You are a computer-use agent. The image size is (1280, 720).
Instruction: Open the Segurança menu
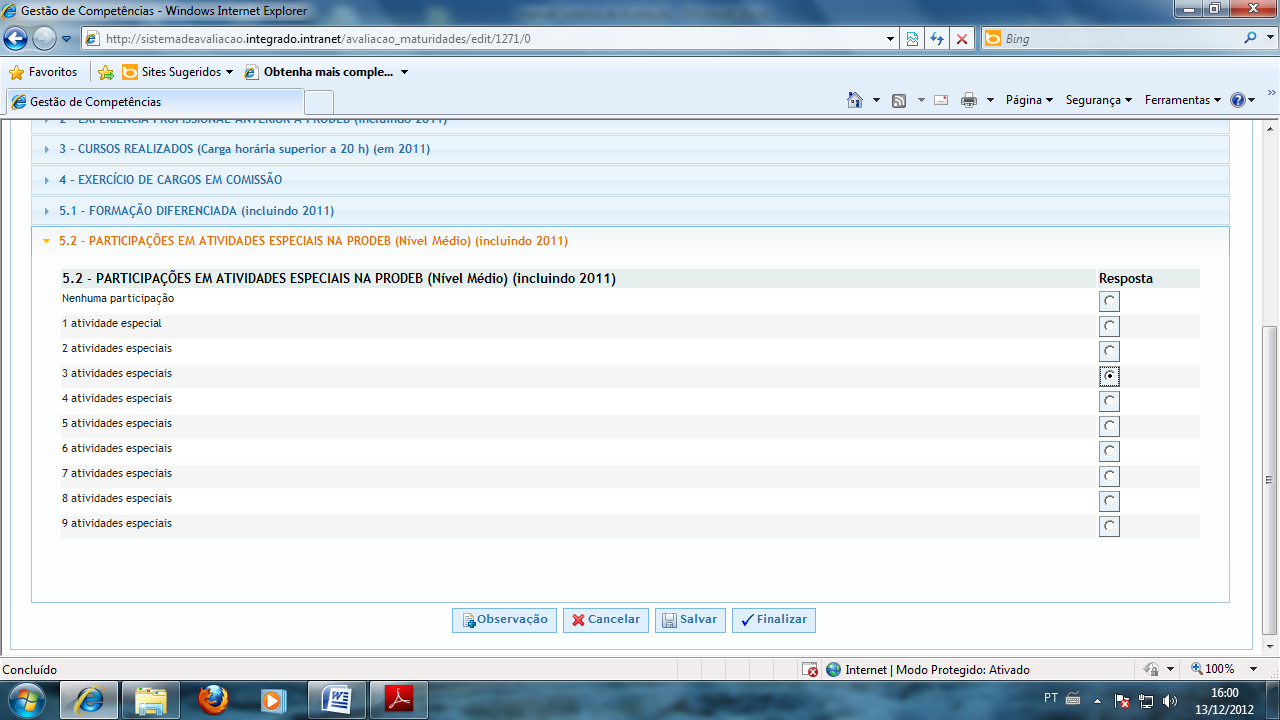1098,100
